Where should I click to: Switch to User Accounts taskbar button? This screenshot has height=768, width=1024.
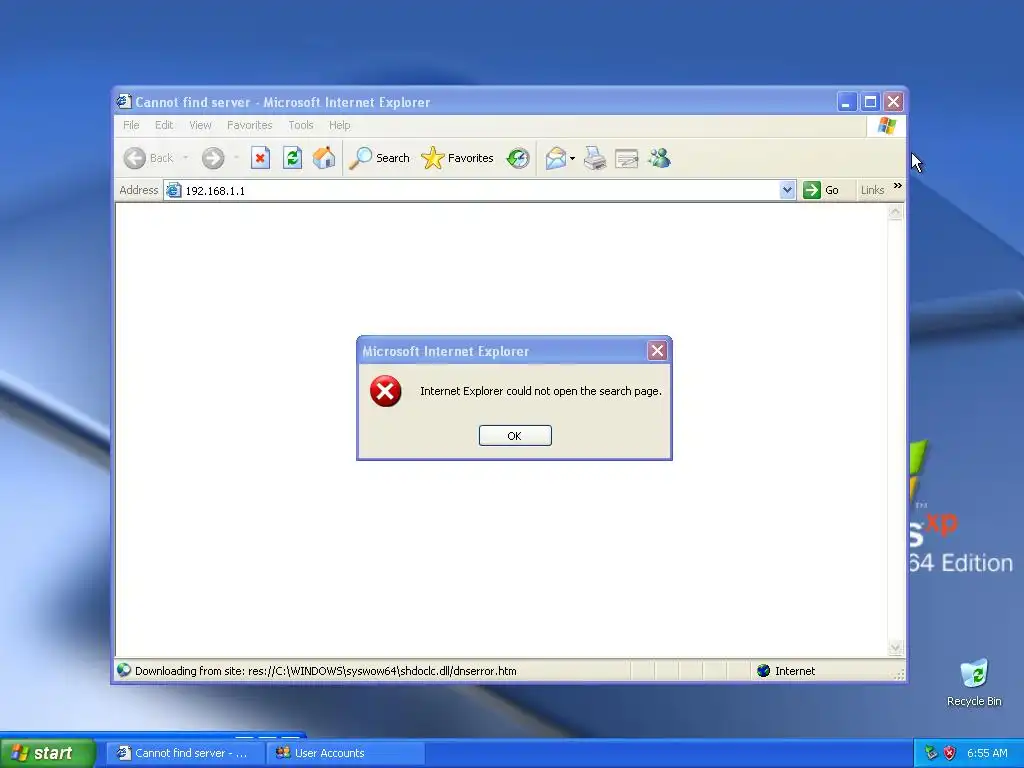(x=344, y=753)
